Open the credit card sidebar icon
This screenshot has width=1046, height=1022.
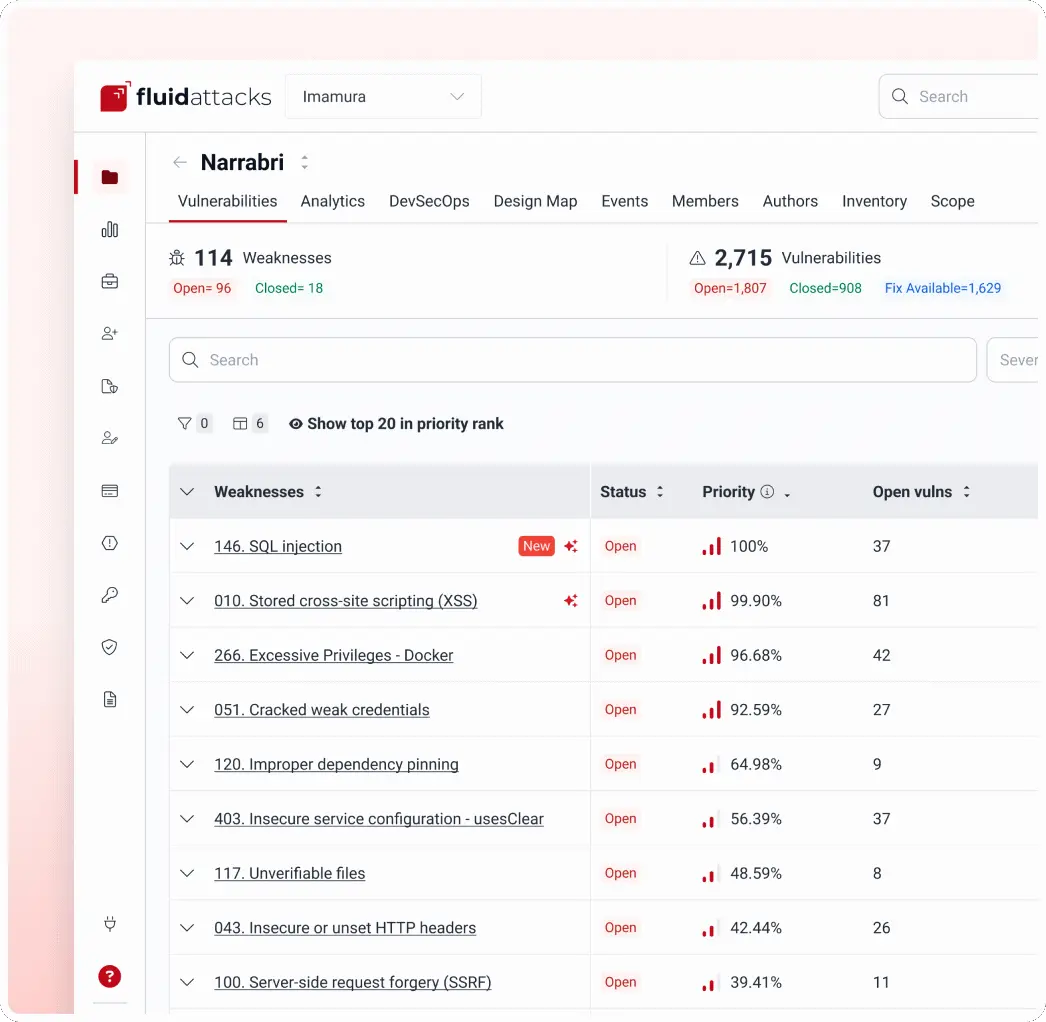coord(109,491)
